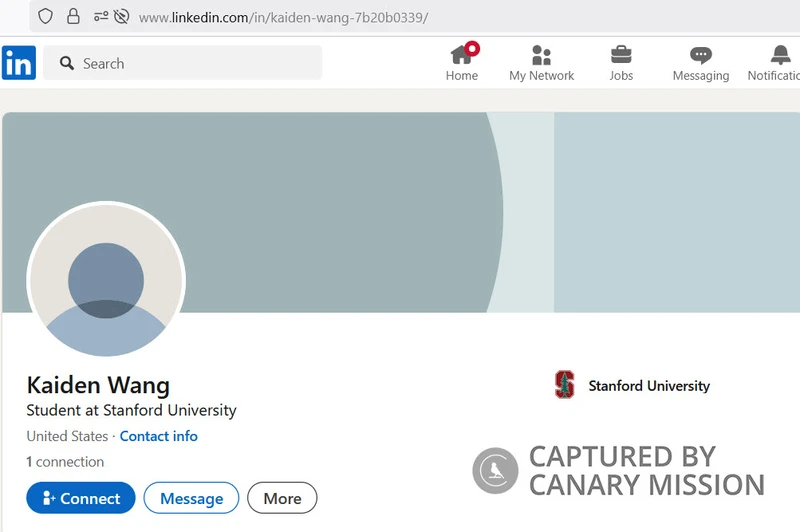Image resolution: width=800 pixels, height=532 pixels.
Task: Open My Network tab
Action: 541,63
